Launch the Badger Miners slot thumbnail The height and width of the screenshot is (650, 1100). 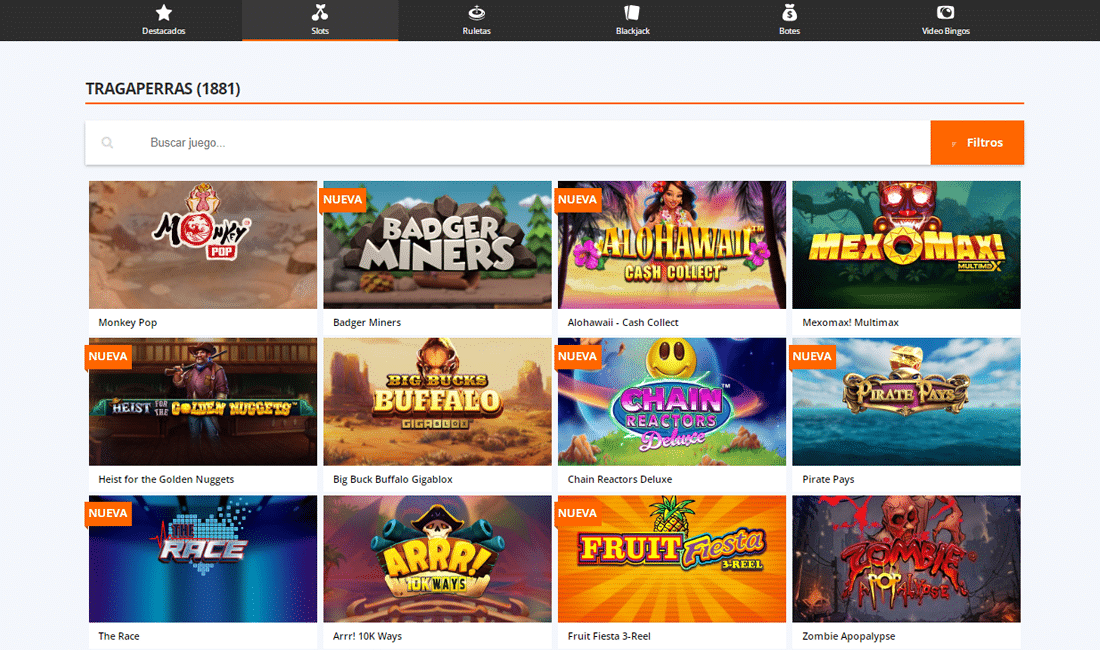click(x=437, y=245)
